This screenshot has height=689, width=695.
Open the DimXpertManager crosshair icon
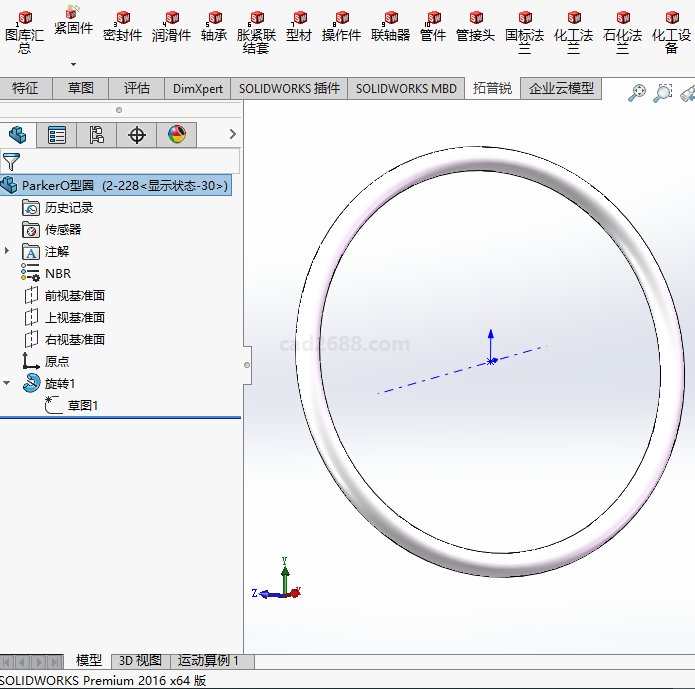coord(137,135)
